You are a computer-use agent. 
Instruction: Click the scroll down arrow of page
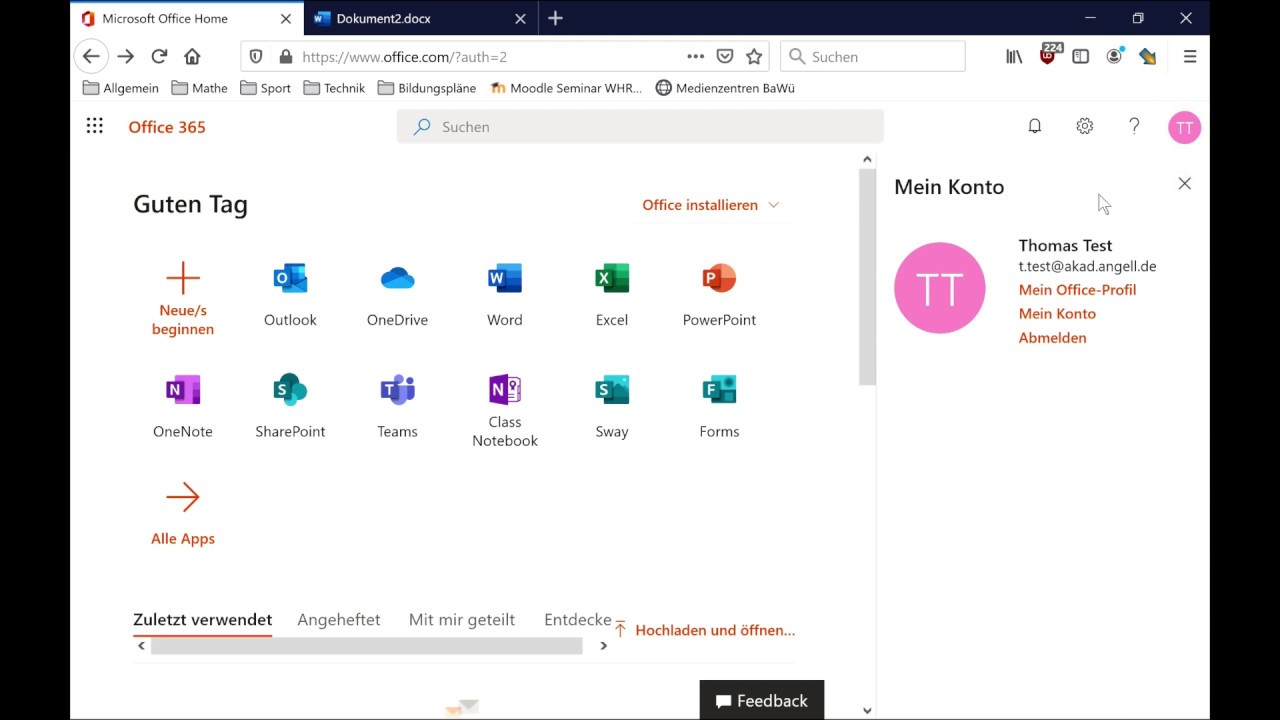pyautogui.click(x=867, y=711)
